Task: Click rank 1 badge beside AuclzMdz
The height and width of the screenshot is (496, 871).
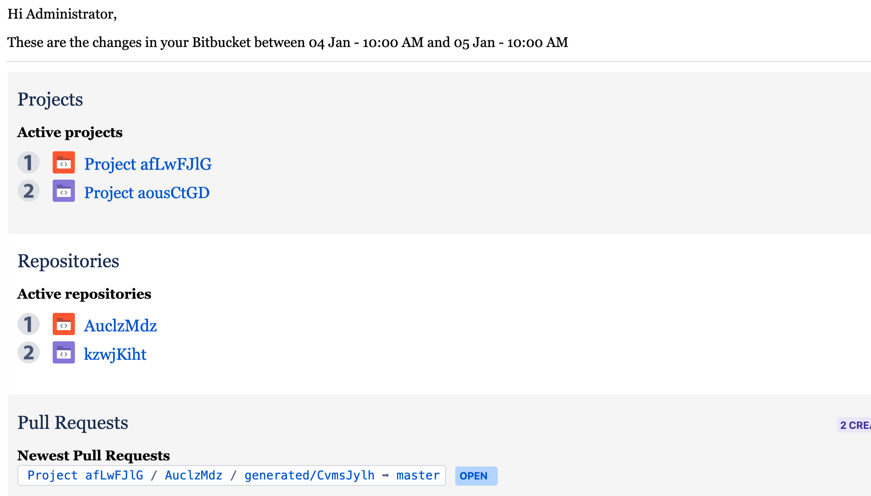Action: click(29, 325)
